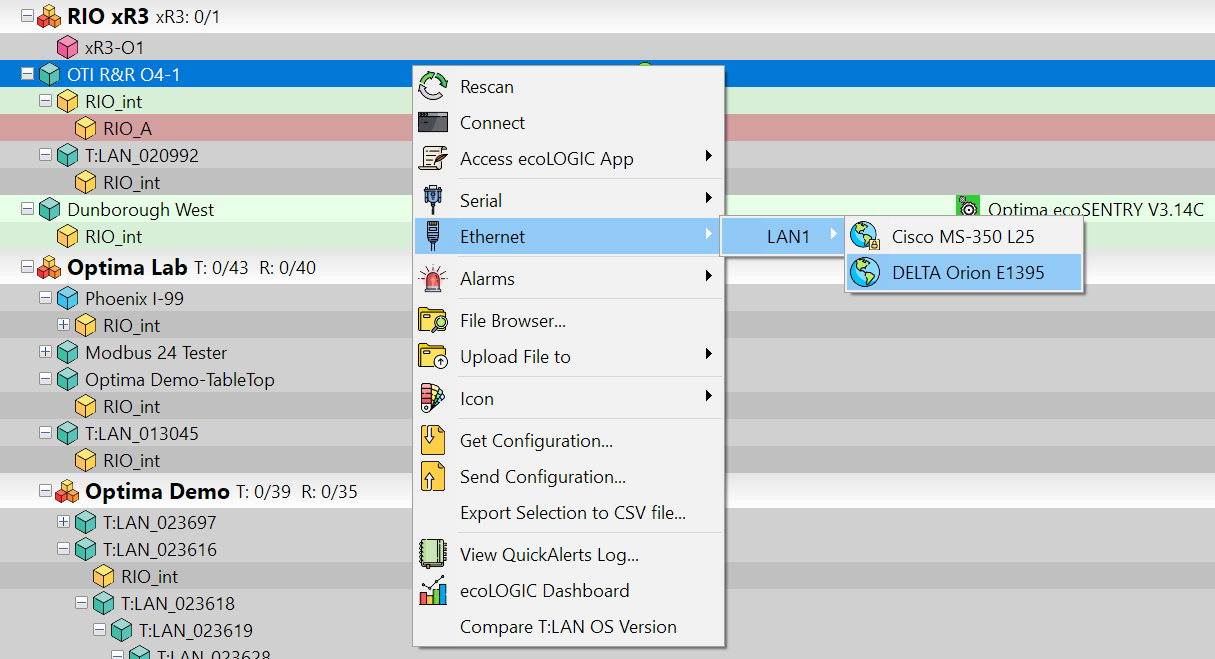Collapse the T:LAN_013045 node
This screenshot has height=659, width=1215.
pyautogui.click(x=45, y=434)
